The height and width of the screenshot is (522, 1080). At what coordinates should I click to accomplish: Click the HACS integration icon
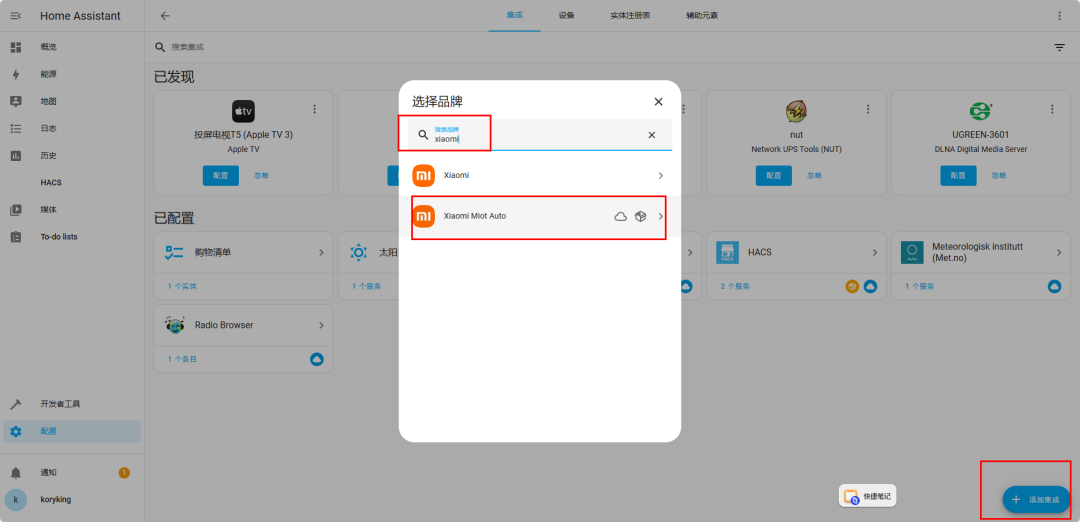[x=727, y=253]
